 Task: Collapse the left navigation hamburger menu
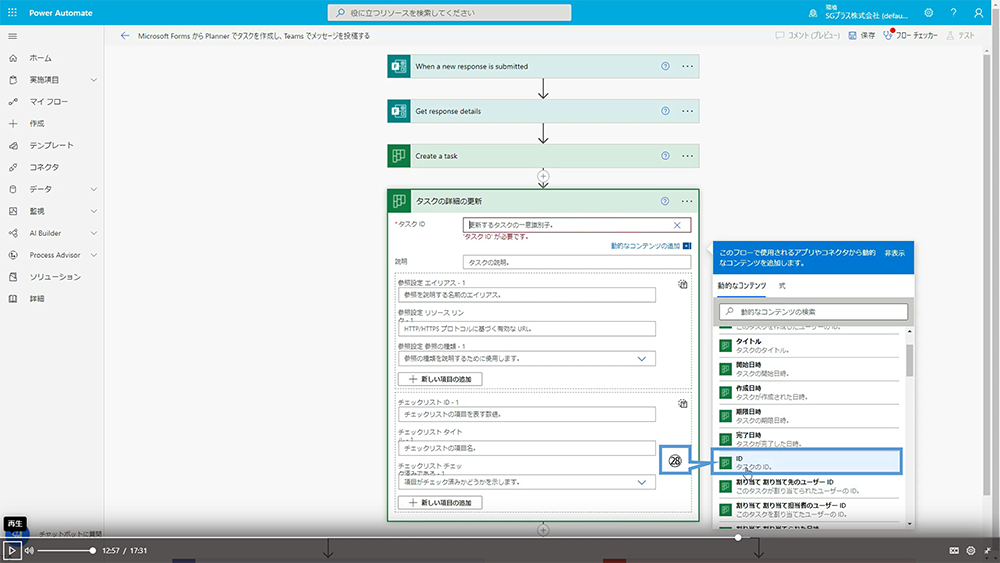(x=13, y=36)
